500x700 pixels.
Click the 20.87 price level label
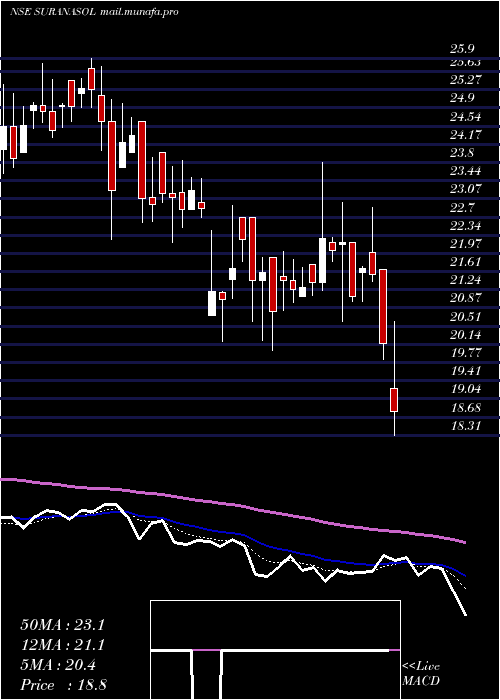466,298
